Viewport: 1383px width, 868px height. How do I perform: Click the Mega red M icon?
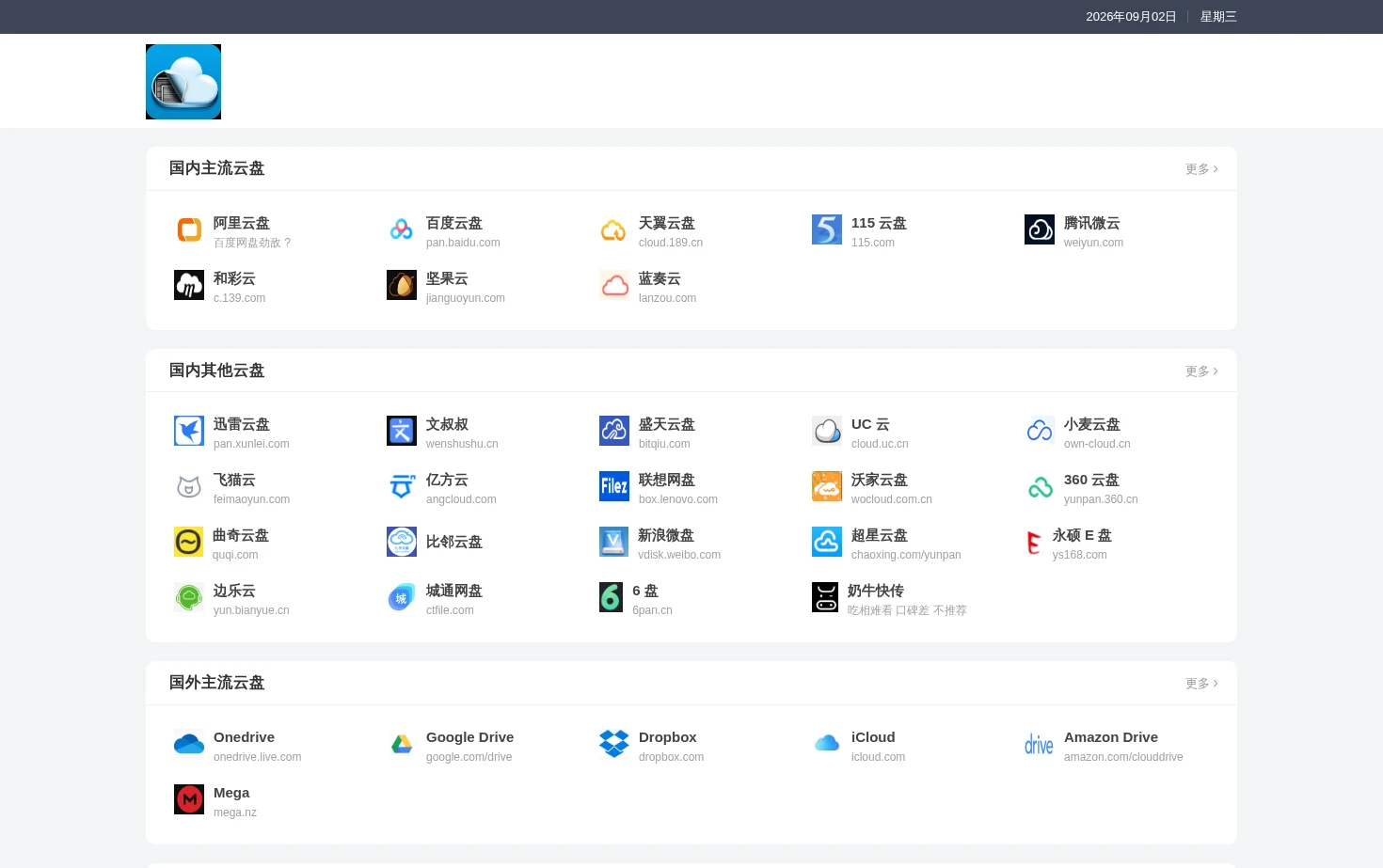pos(189,799)
